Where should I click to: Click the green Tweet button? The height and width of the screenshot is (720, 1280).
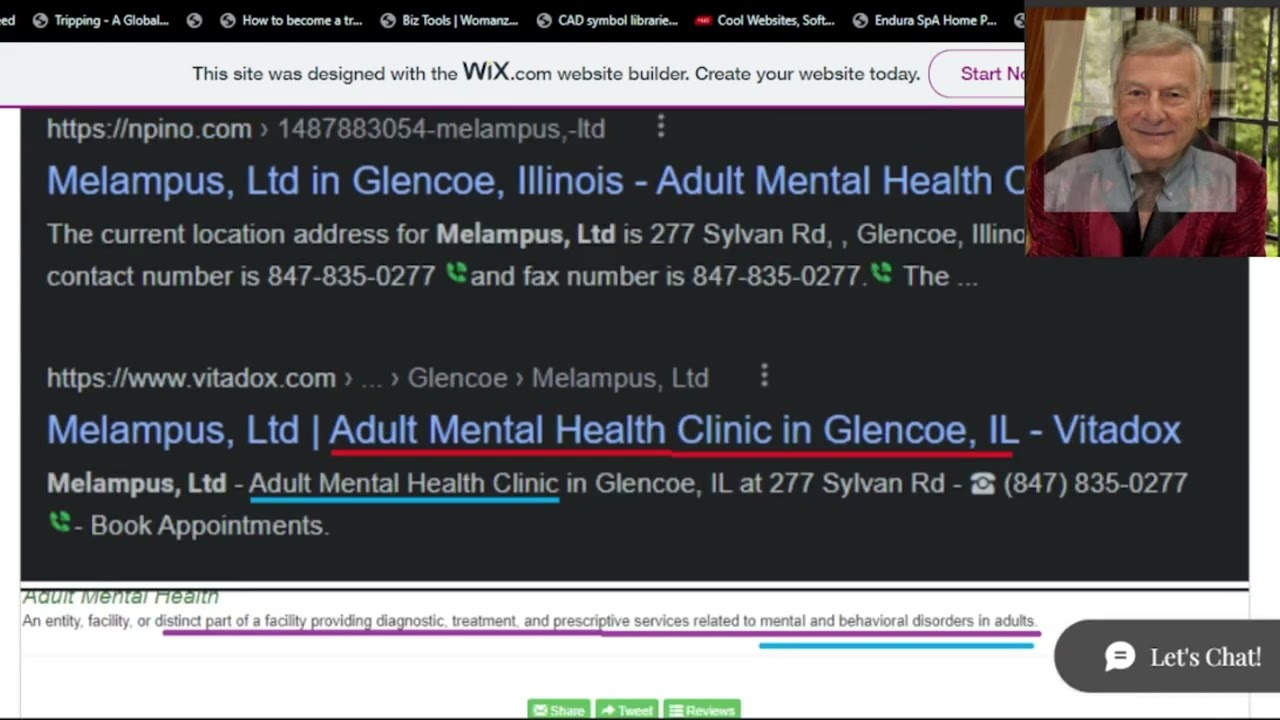(625, 710)
